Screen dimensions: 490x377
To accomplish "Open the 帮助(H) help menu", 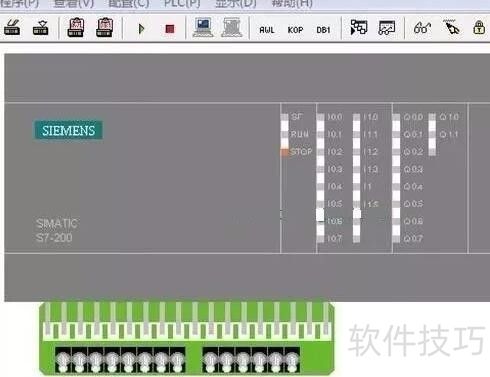I will pyautogui.click(x=292, y=4).
